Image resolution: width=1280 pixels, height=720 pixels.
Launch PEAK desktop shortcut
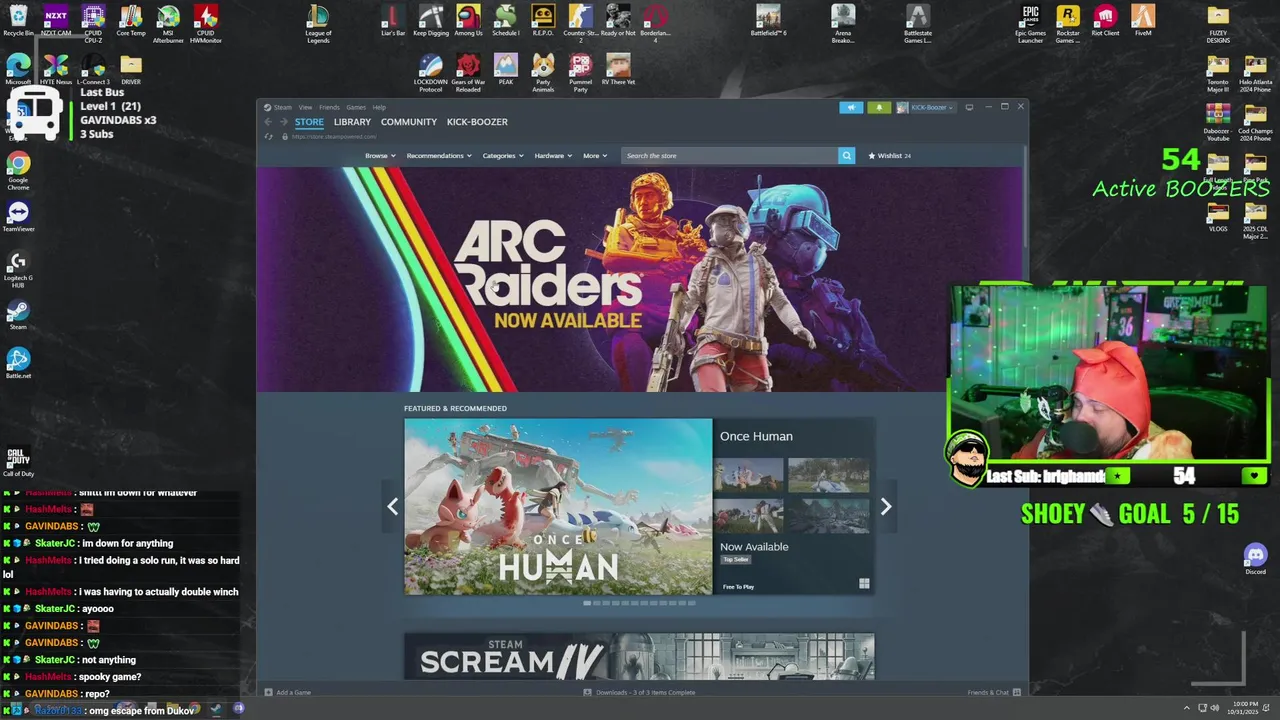(x=506, y=70)
